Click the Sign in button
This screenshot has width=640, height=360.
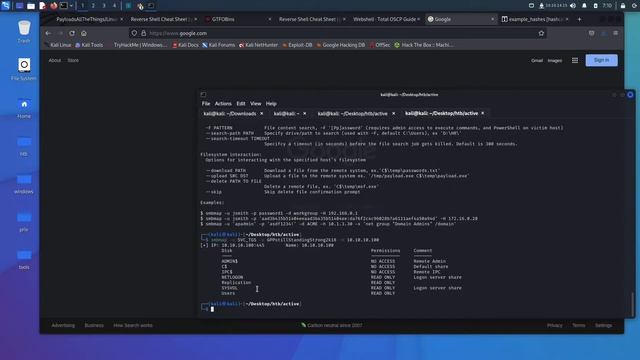(601, 60)
